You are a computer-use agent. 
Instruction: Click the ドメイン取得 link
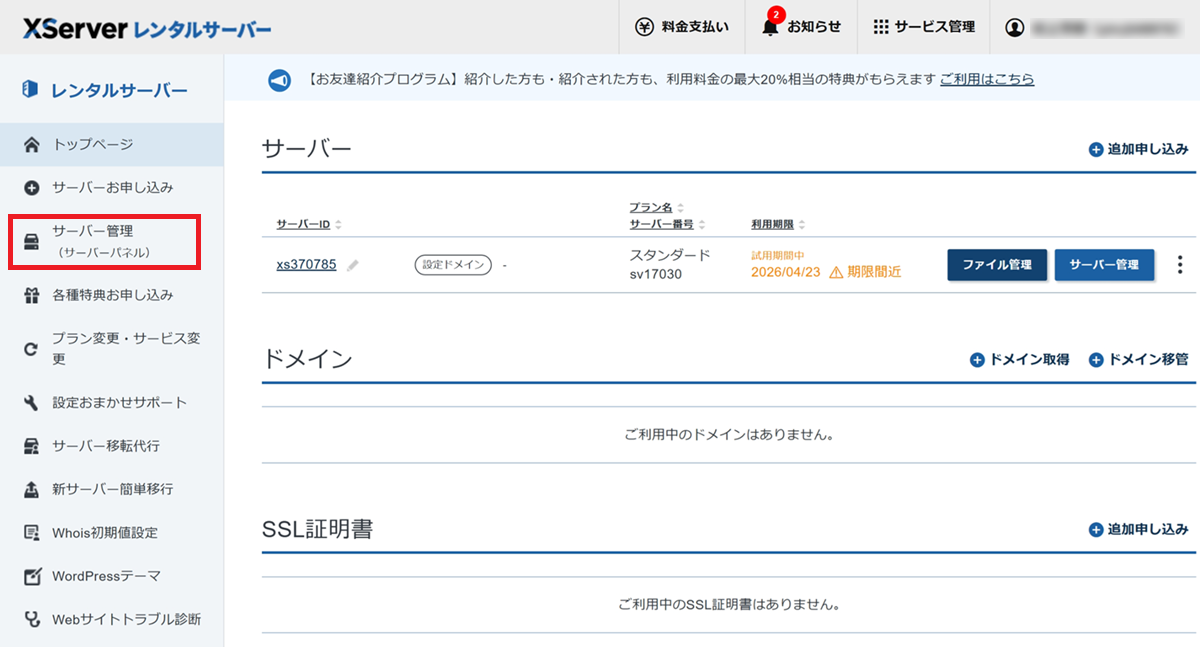click(x=1020, y=359)
